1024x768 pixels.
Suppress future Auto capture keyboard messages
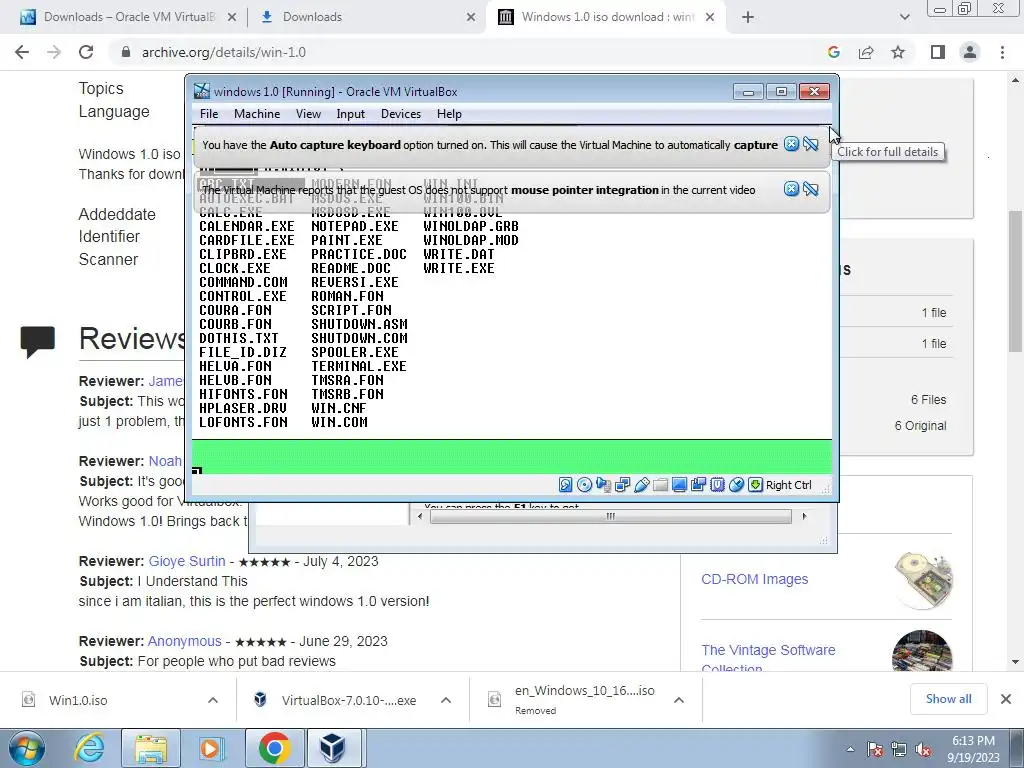(810, 144)
